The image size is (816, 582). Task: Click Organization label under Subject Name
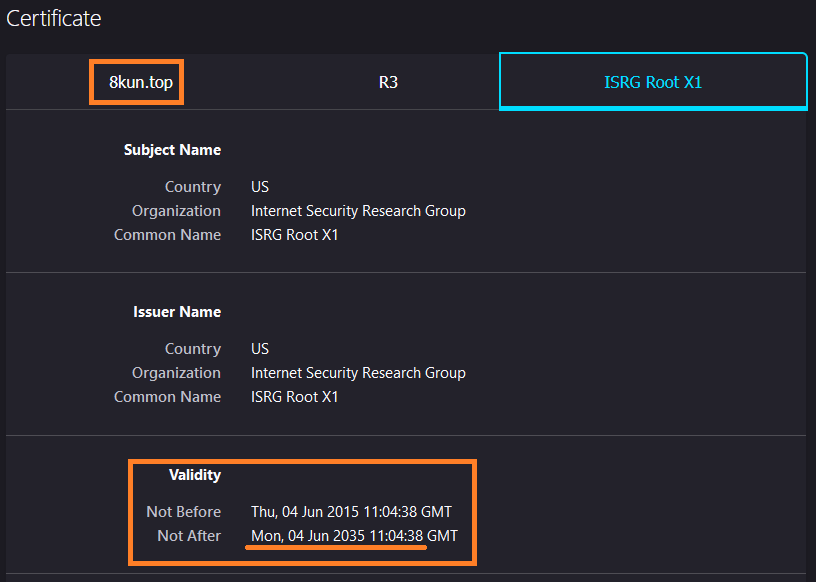pos(176,211)
